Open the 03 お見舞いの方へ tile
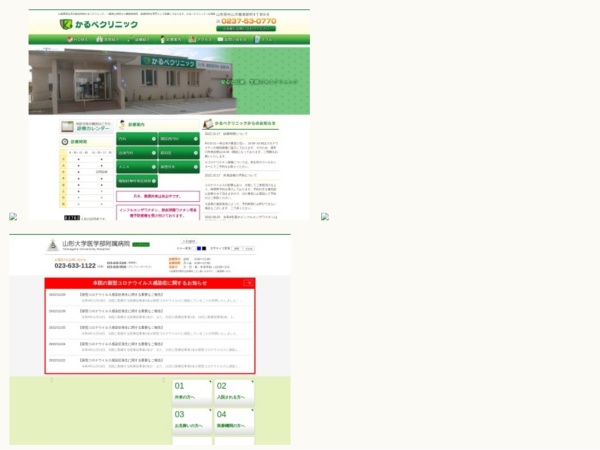This screenshot has width=600, height=450. click(x=192, y=421)
